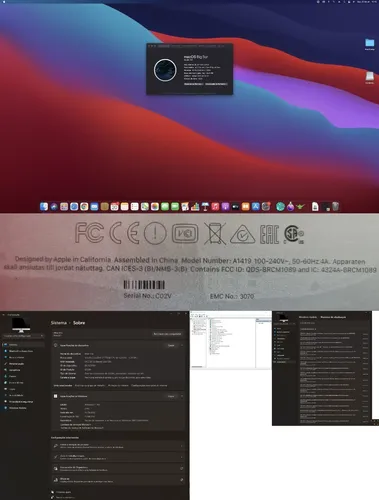Open the Photos app in the dock

[x=155, y=207]
